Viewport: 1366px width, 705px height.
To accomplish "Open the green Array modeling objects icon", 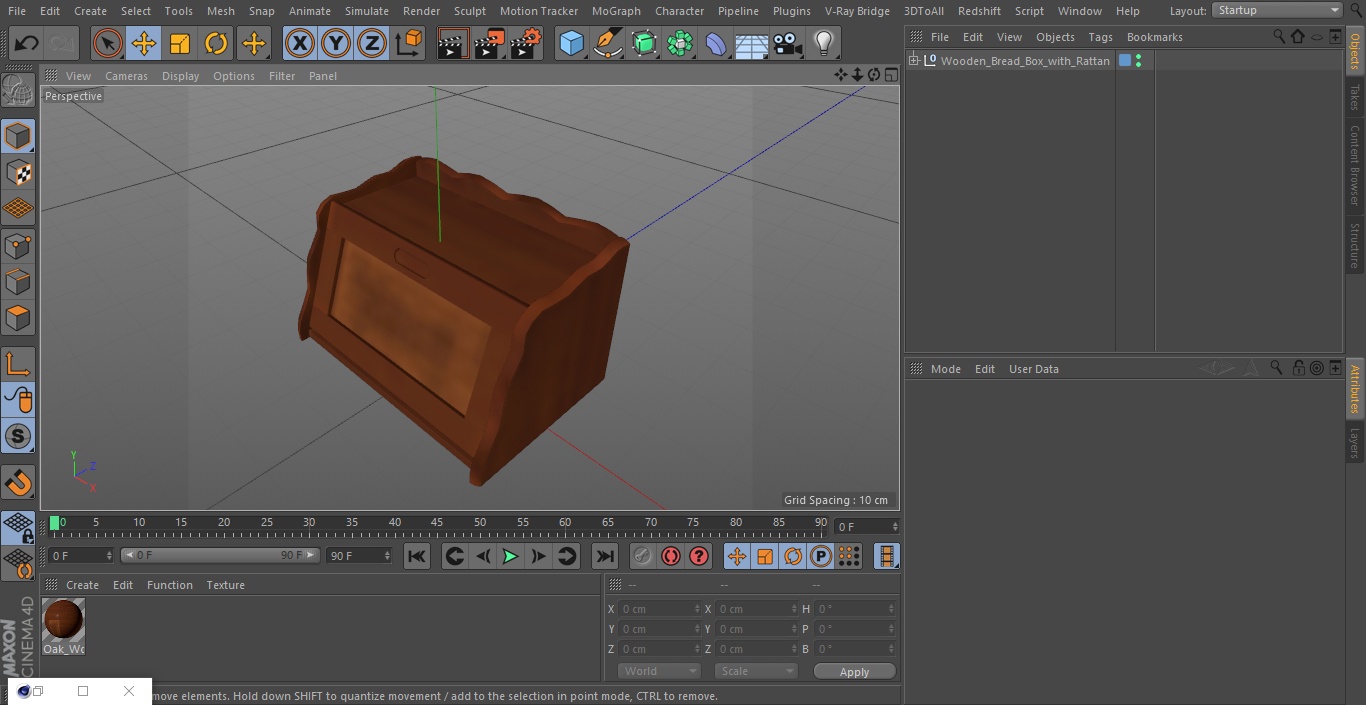I will click(680, 44).
